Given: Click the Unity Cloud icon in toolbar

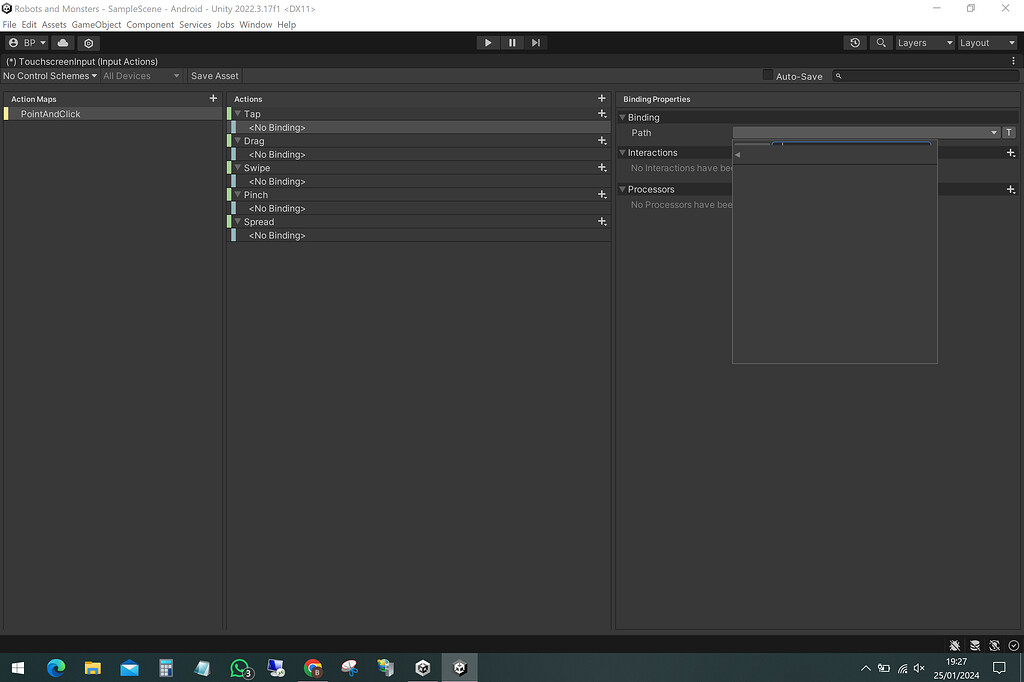Looking at the screenshot, I should point(61,42).
